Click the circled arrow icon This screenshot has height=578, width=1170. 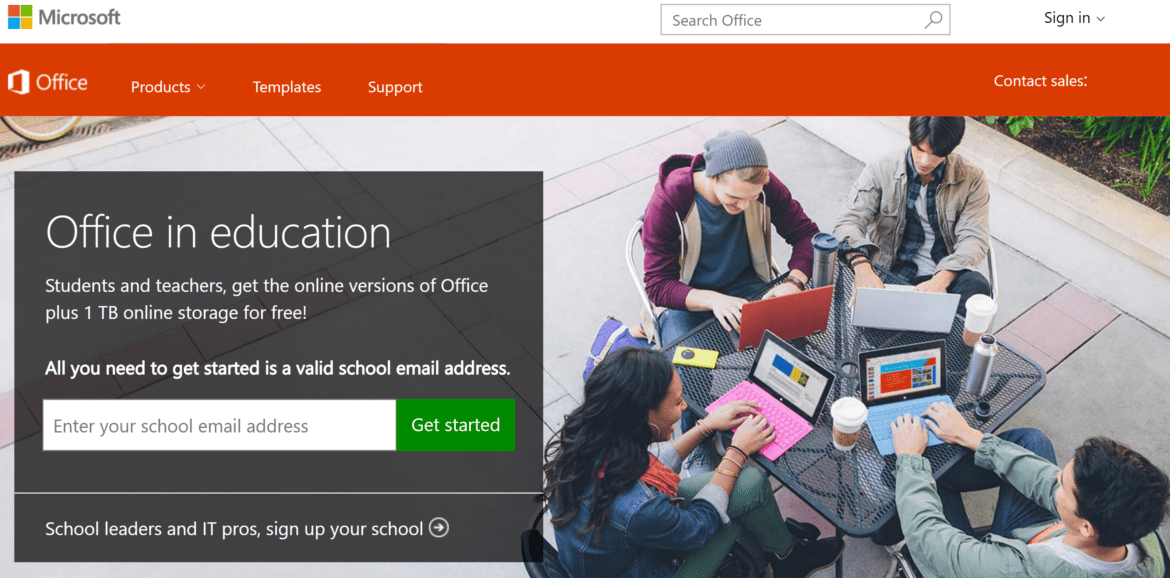[439, 527]
